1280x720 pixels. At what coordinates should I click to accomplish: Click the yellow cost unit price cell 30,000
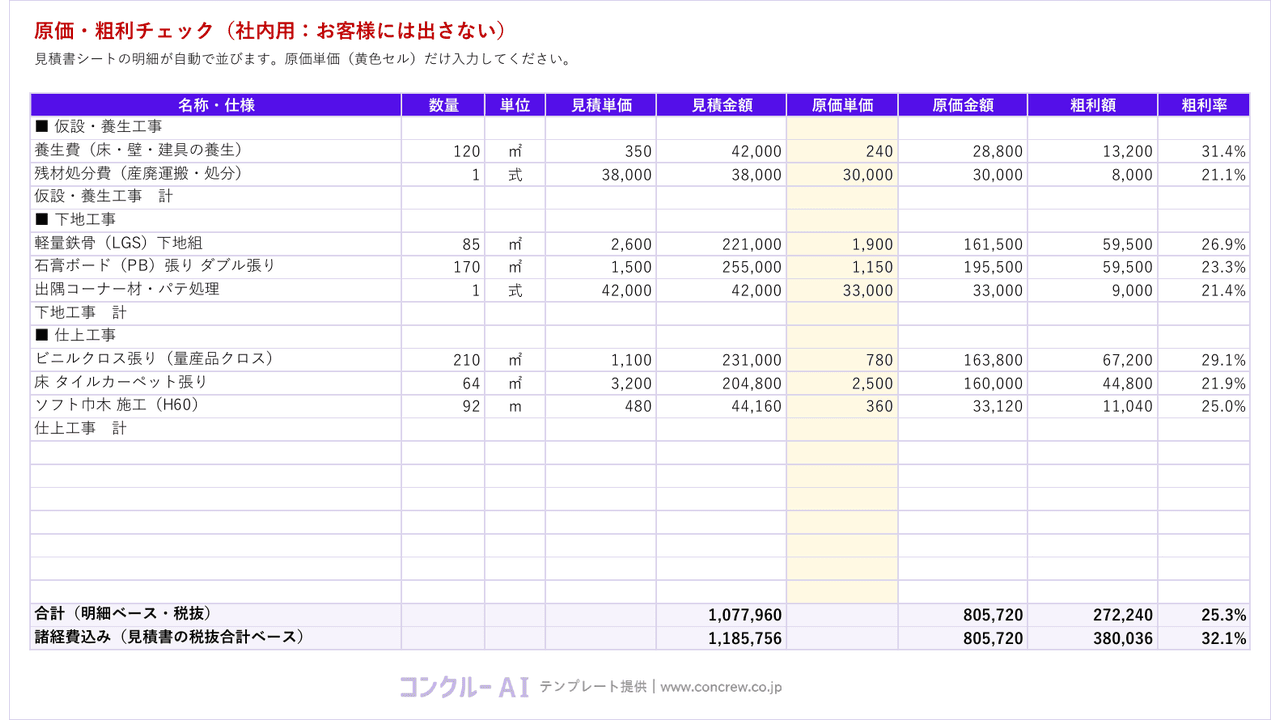click(x=842, y=174)
